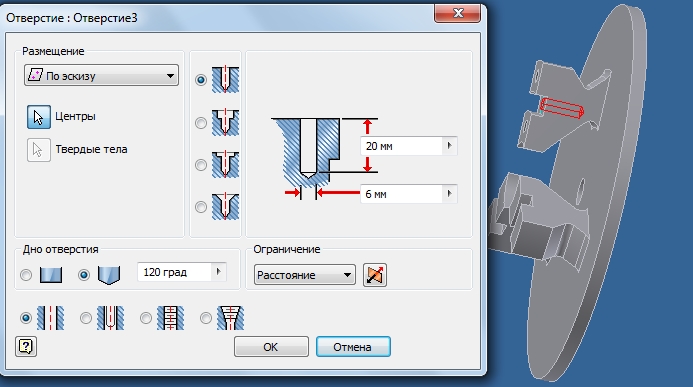Expand the Расстояние termination dropdown
This screenshot has height=387, width=693.
pos(305,275)
